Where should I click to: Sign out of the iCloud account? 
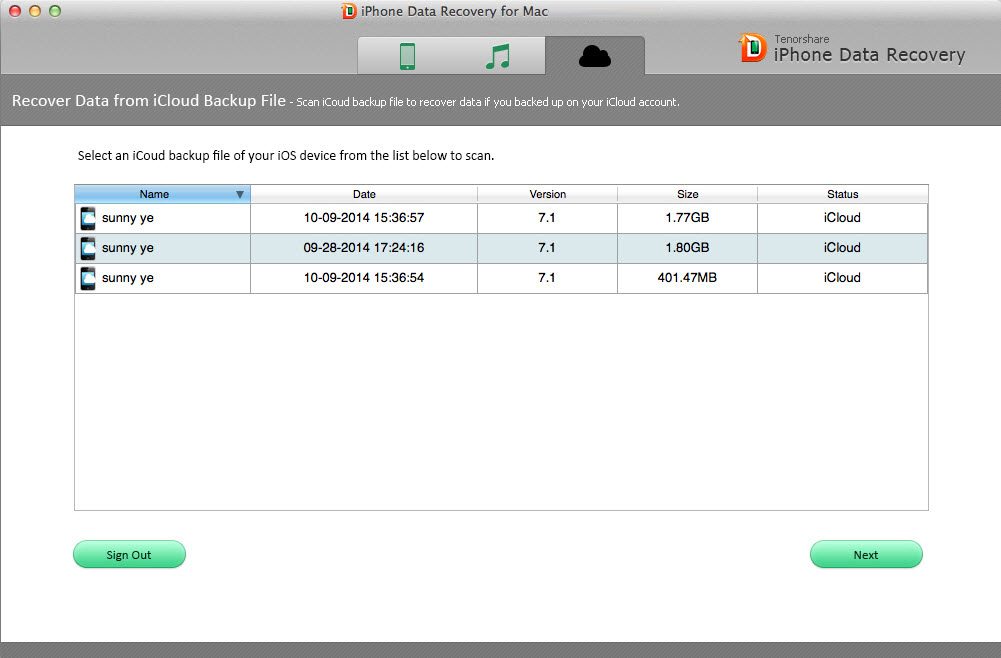coord(130,555)
